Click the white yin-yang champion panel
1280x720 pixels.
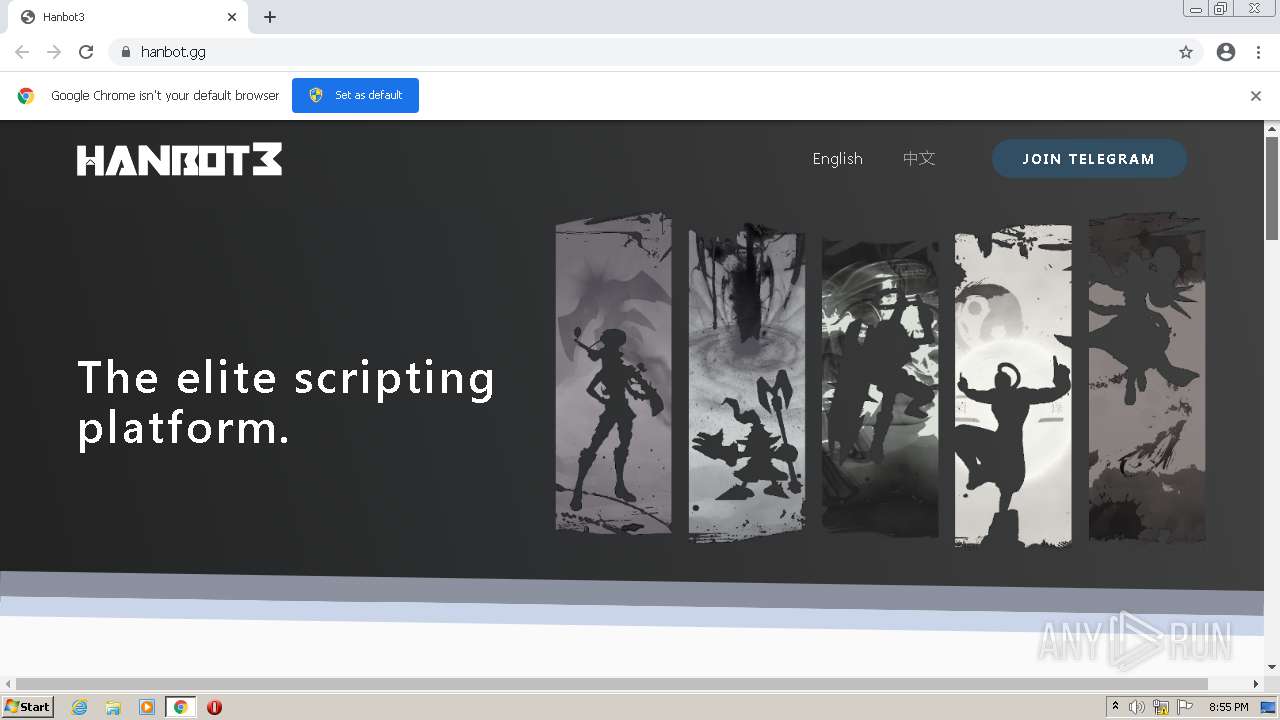(x=1013, y=385)
